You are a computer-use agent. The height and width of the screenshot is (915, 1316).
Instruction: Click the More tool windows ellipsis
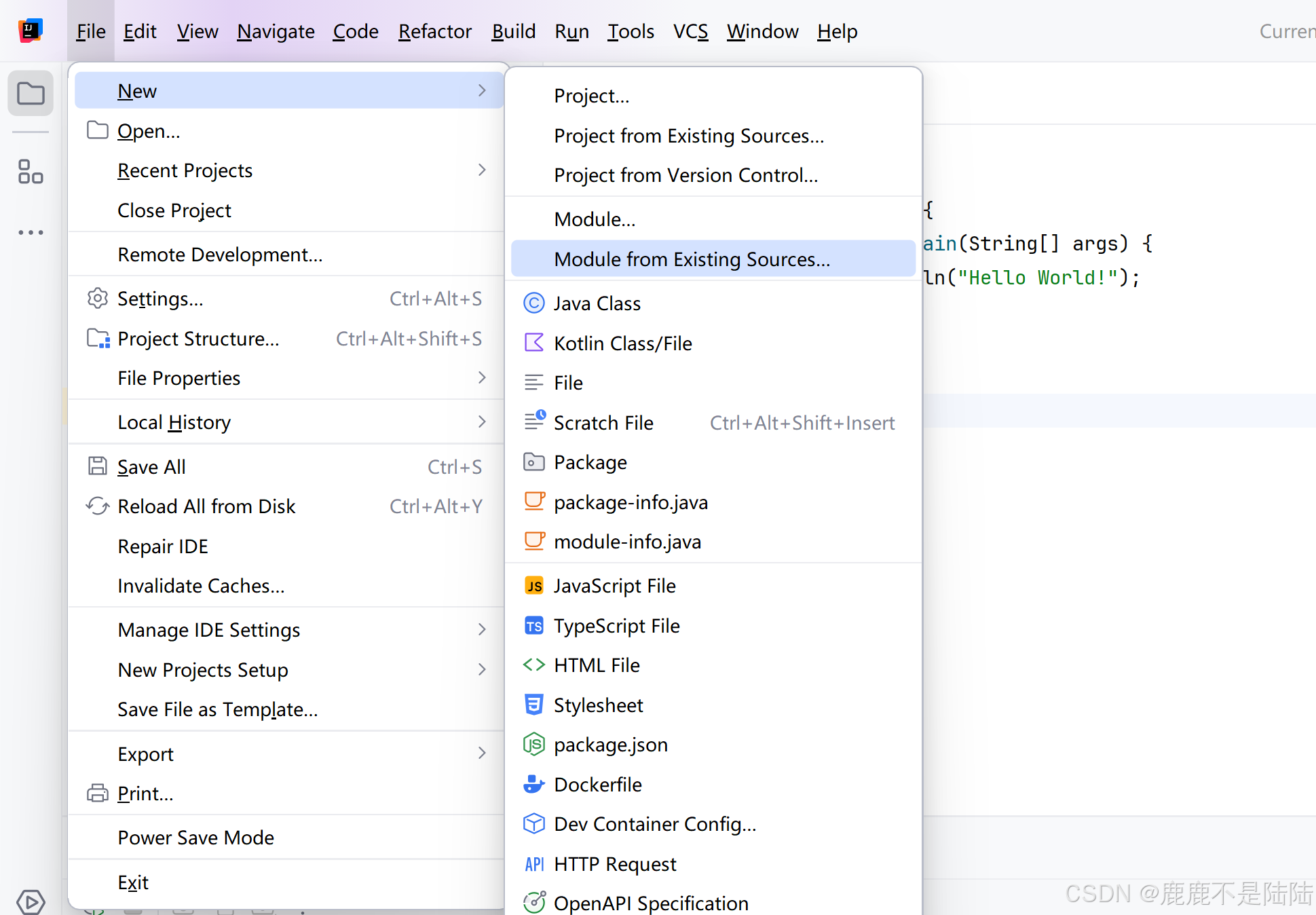click(x=31, y=232)
